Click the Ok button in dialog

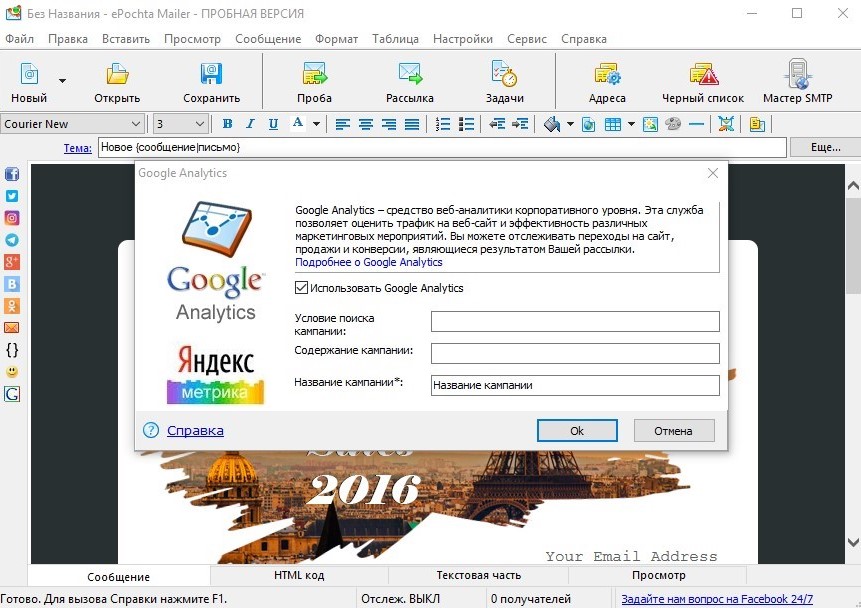click(577, 431)
